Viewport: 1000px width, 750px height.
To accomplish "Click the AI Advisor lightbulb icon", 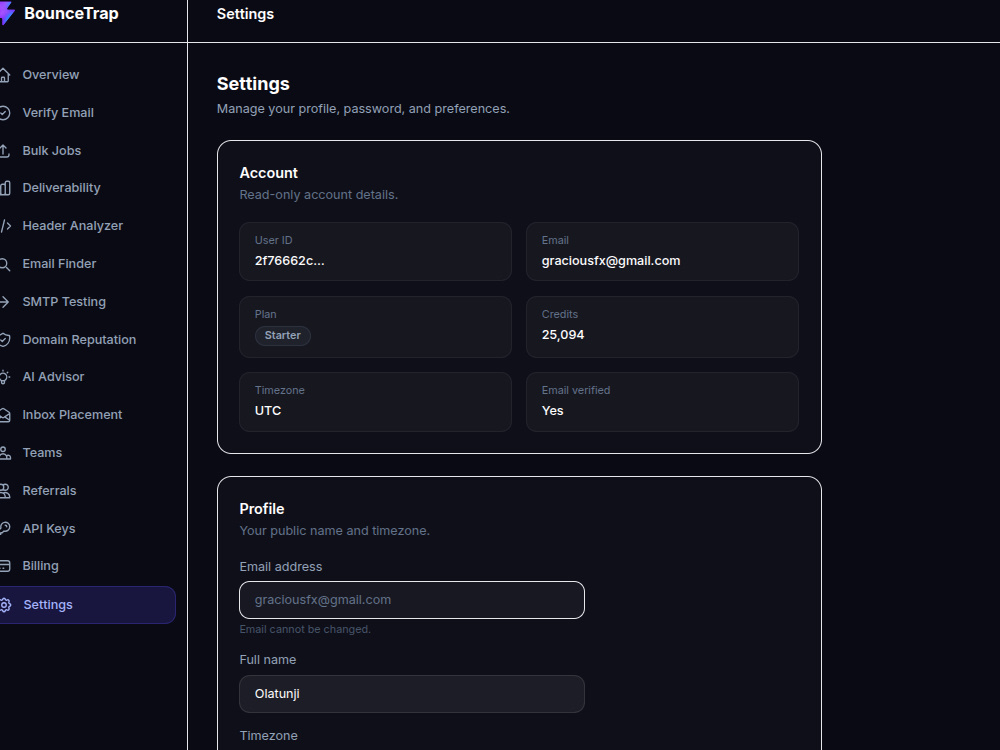I will click(x=4, y=377).
